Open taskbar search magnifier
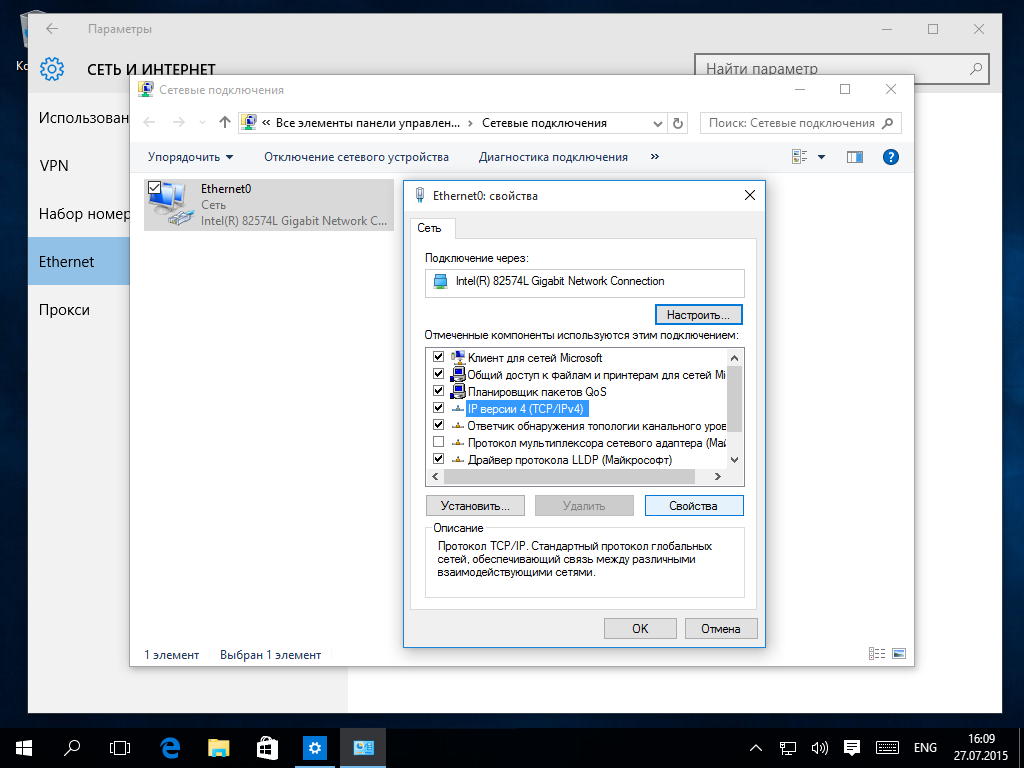Viewport: 1024px width, 768px height. tap(72, 748)
